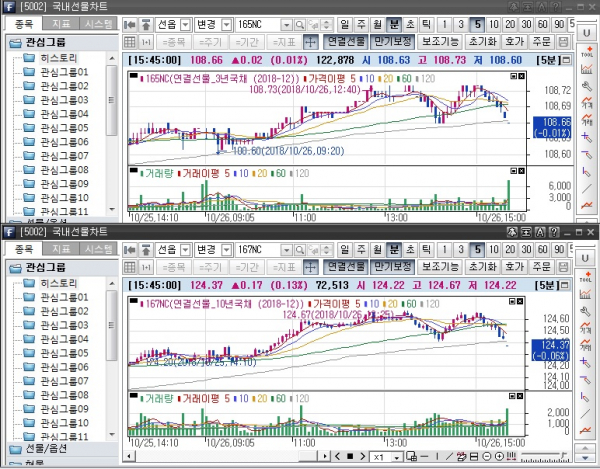This screenshot has width=600, height=469.
Task: Switch to the 시스템 tab in bottom panel
Action: pyautogui.click(x=99, y=247)
